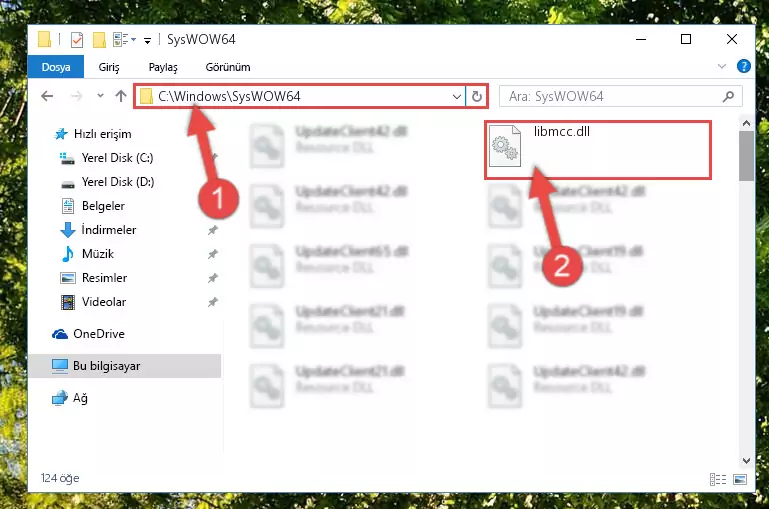Switch to the Görünüm ribbon tab
The width and height of the screenshot is (769, 509).
point(228,67)
